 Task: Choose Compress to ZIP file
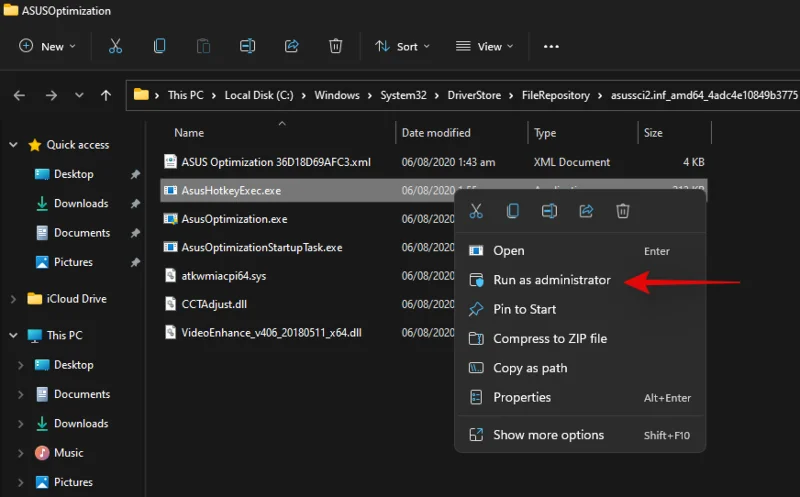[549, 339]
